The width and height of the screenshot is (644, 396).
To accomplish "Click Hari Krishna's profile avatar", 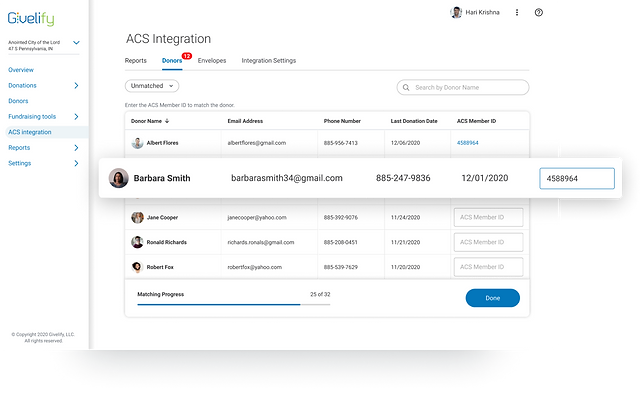I will [456, 12].
